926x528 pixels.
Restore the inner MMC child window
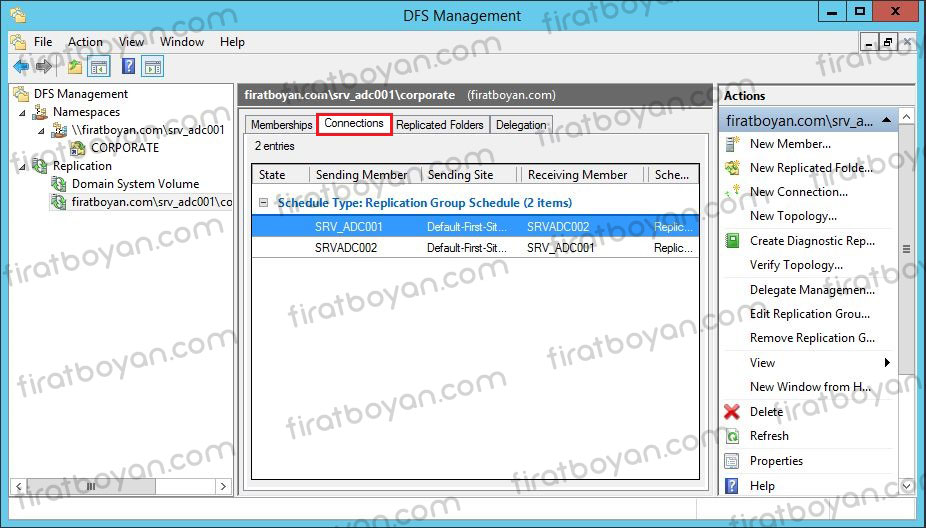(x=887, y=42)
